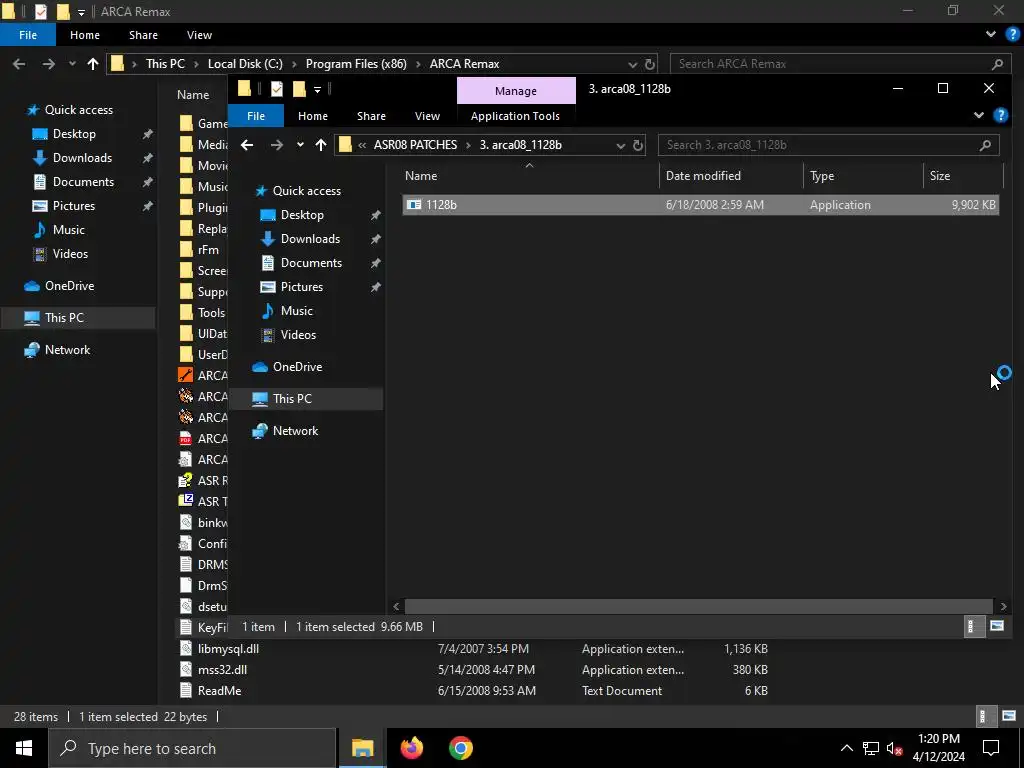Click the horizontal scrollbar in front window
The height and width of the screenshot is (768, 1024).
point(699,607)
